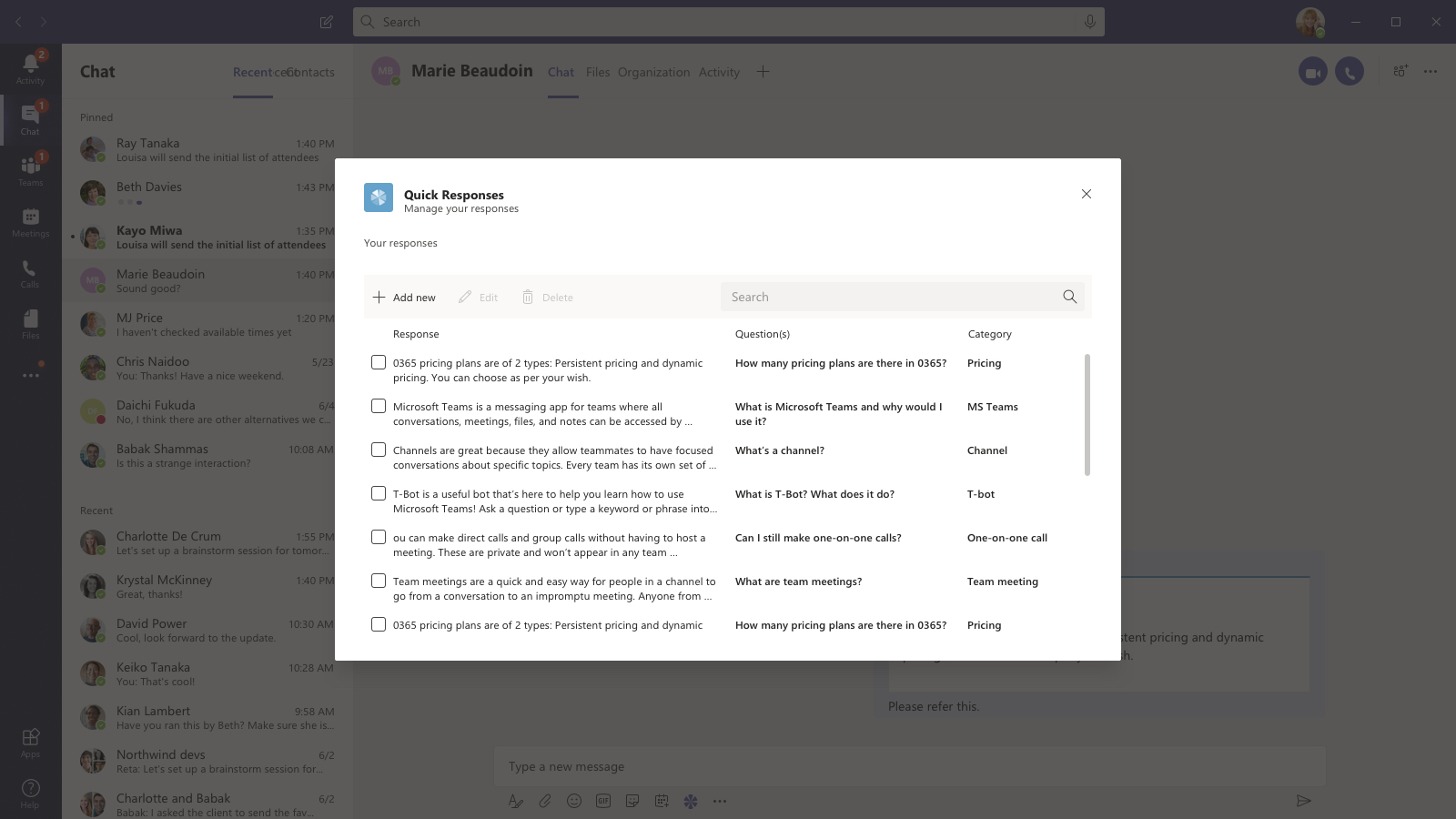Attach a file using the paperclip icon
Viewport: 1456px width, 819px height.
[545, 802]
